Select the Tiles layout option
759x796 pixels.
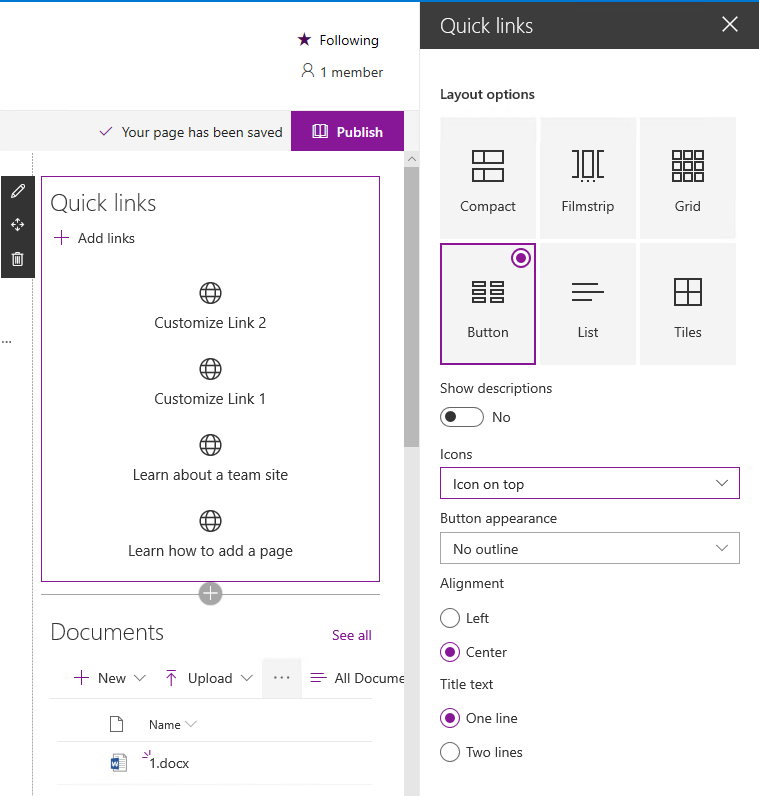[x=687, y=304]
